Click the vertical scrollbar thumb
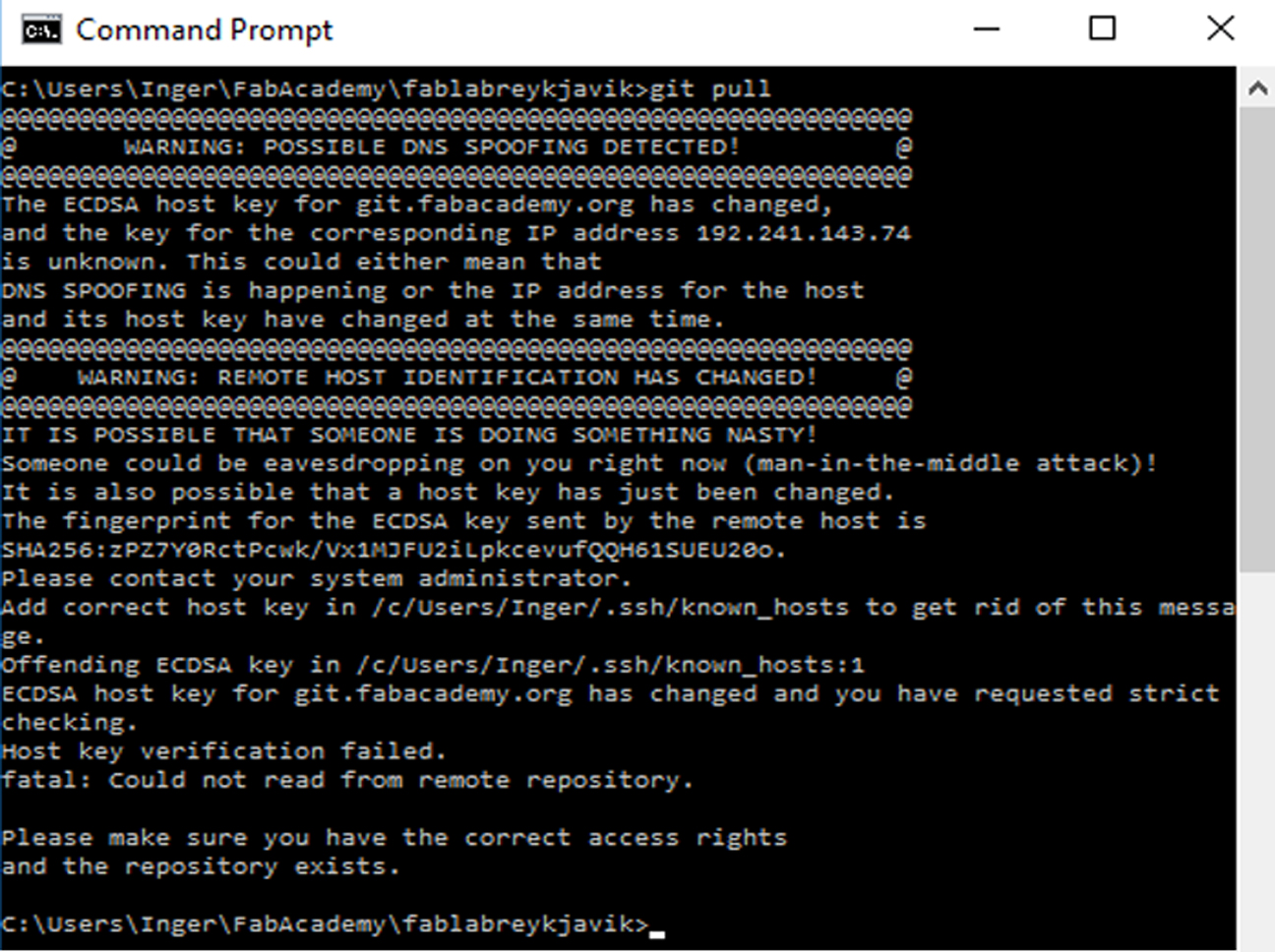The height and width of the screenshot is (952, 1275). click(x=1256, y=338)
